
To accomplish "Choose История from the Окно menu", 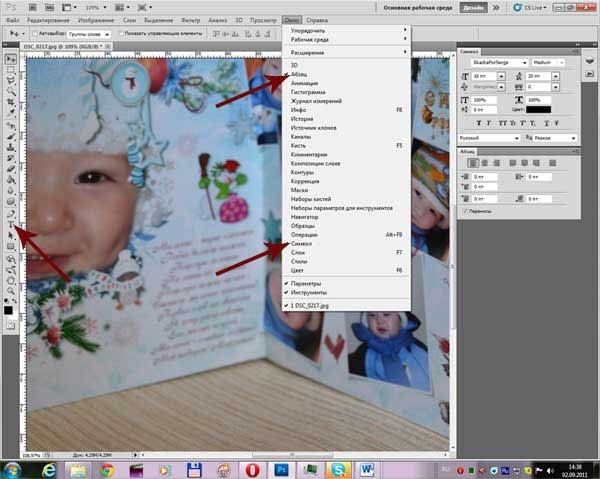I will point(346,119).
